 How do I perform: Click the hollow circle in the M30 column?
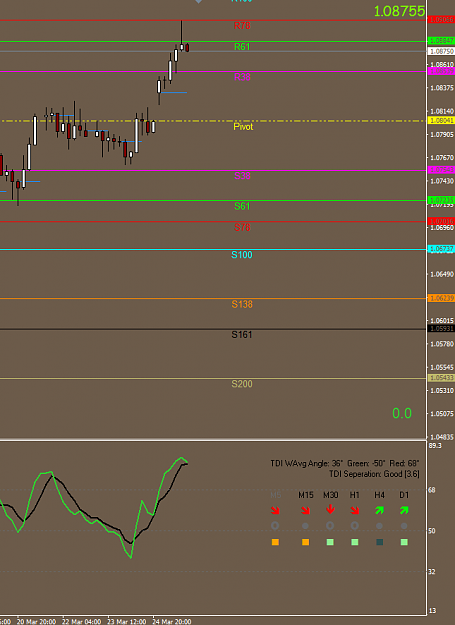(330, 526)
